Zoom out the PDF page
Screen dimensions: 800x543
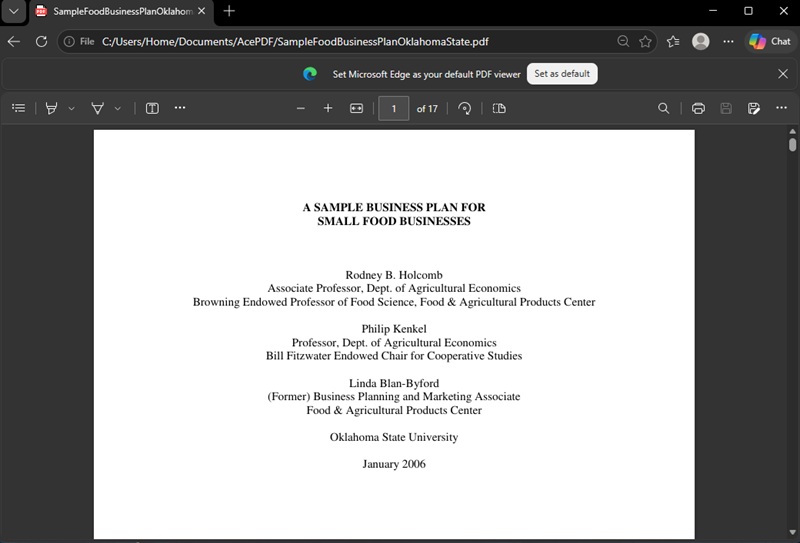pos(301,108)
